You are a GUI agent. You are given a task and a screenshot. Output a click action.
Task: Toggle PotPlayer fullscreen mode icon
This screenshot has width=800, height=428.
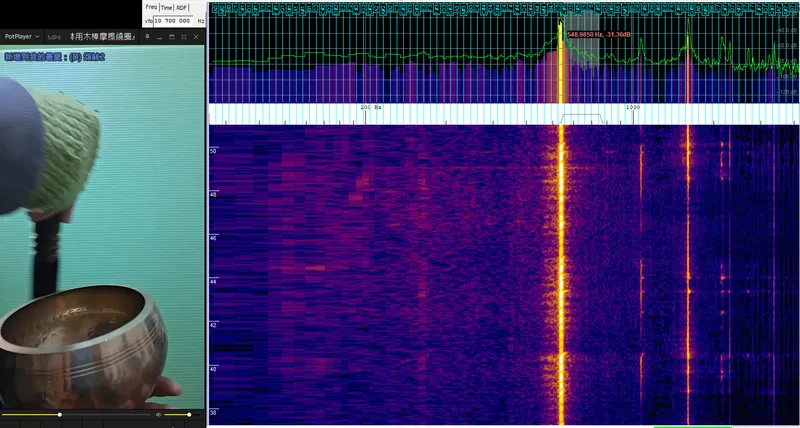point(184,37)
